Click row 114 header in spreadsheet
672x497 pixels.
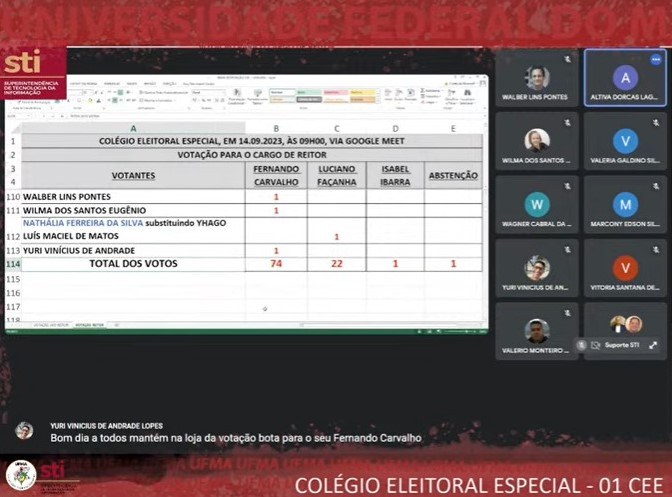12,264
